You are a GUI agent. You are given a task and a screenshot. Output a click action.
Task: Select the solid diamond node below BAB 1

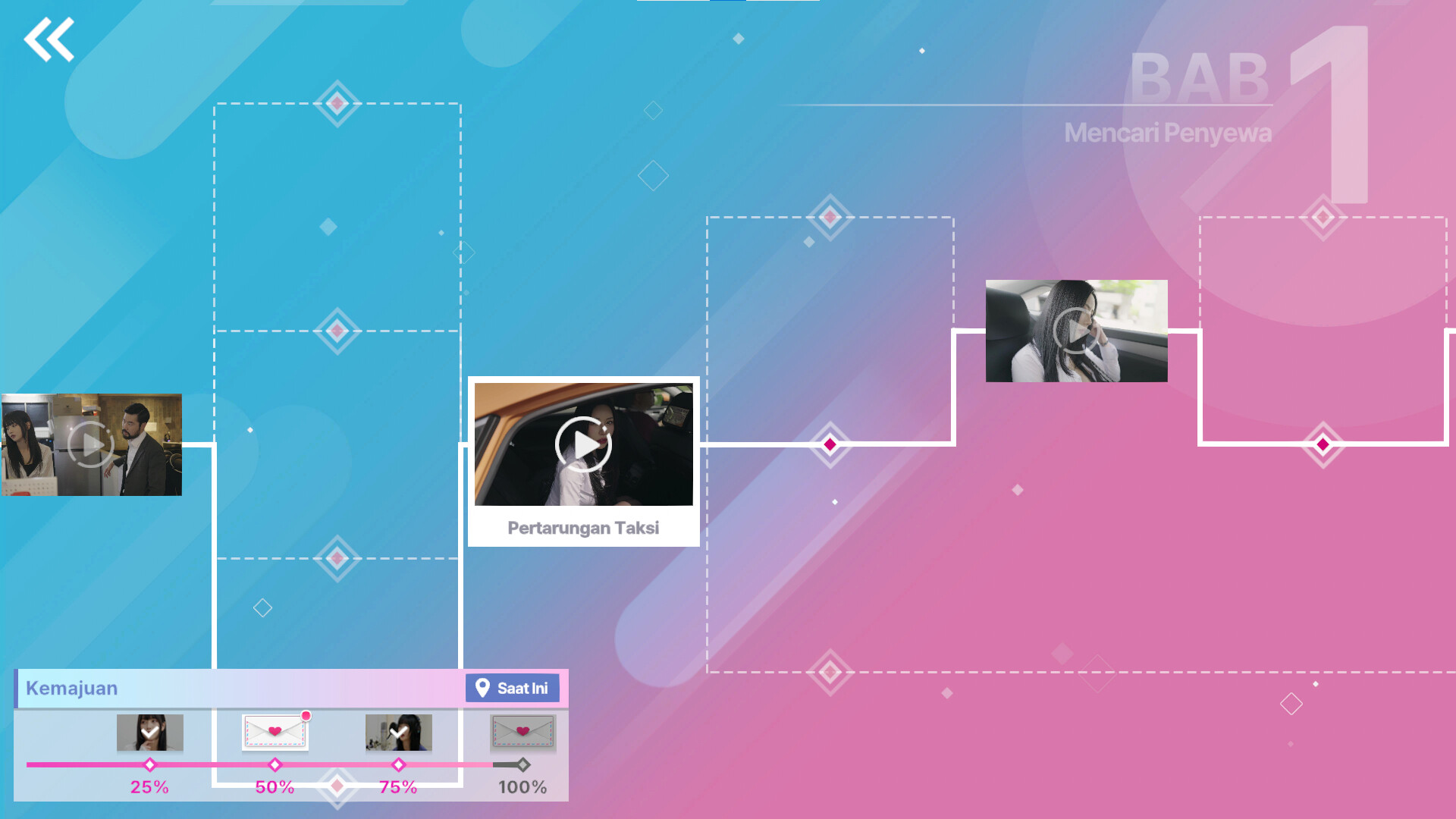1323,444
